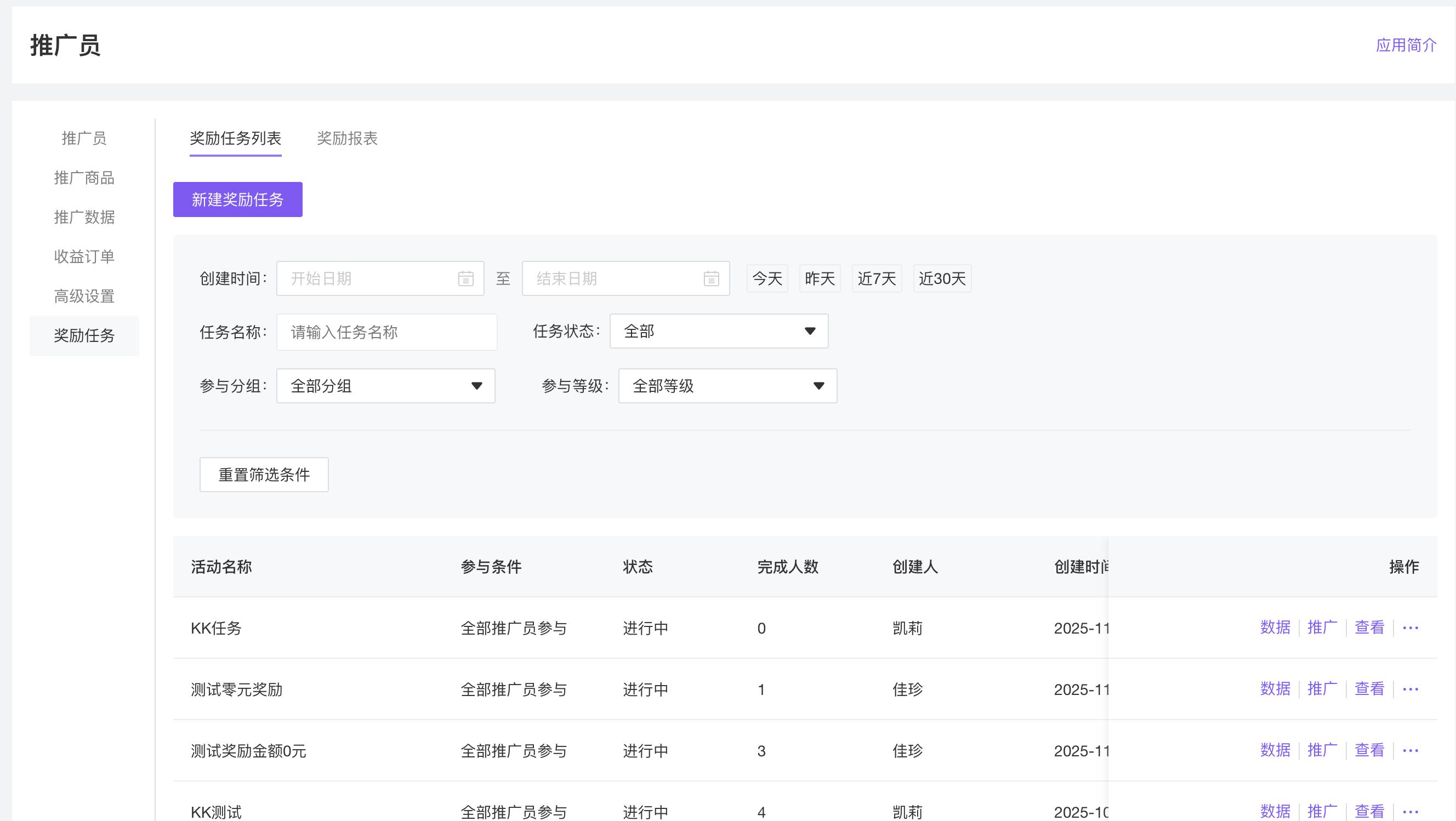The image size is (1456, 821).
Task: Open 收益订单 in the sidebar
Action: (x=84, y=256)
